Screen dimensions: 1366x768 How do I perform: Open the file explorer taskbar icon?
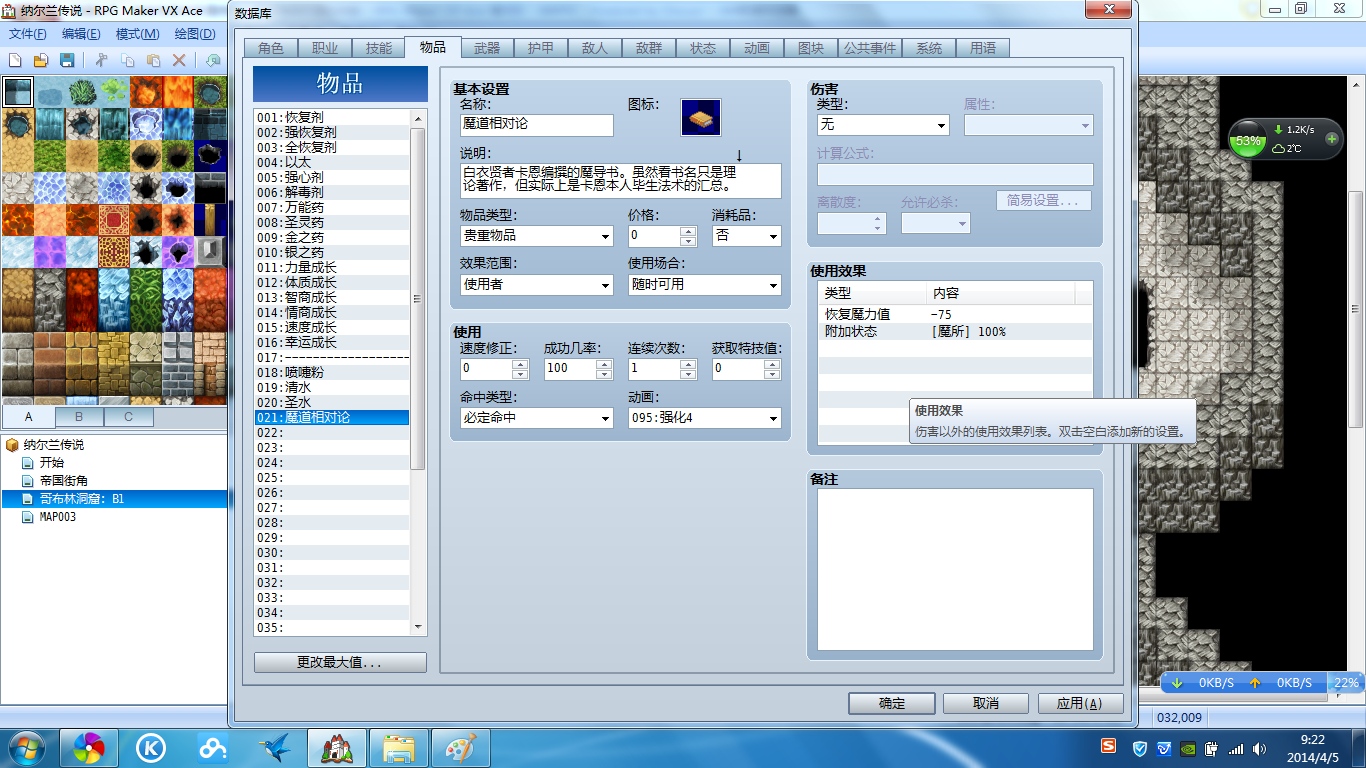(x=399, y=748)
